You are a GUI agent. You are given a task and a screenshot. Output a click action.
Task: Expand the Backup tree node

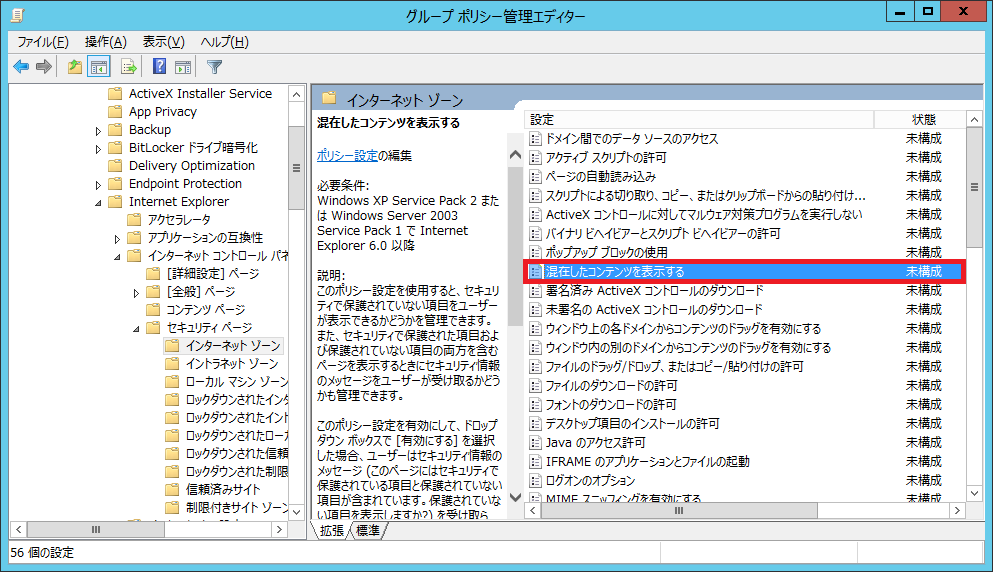(98, 131)
